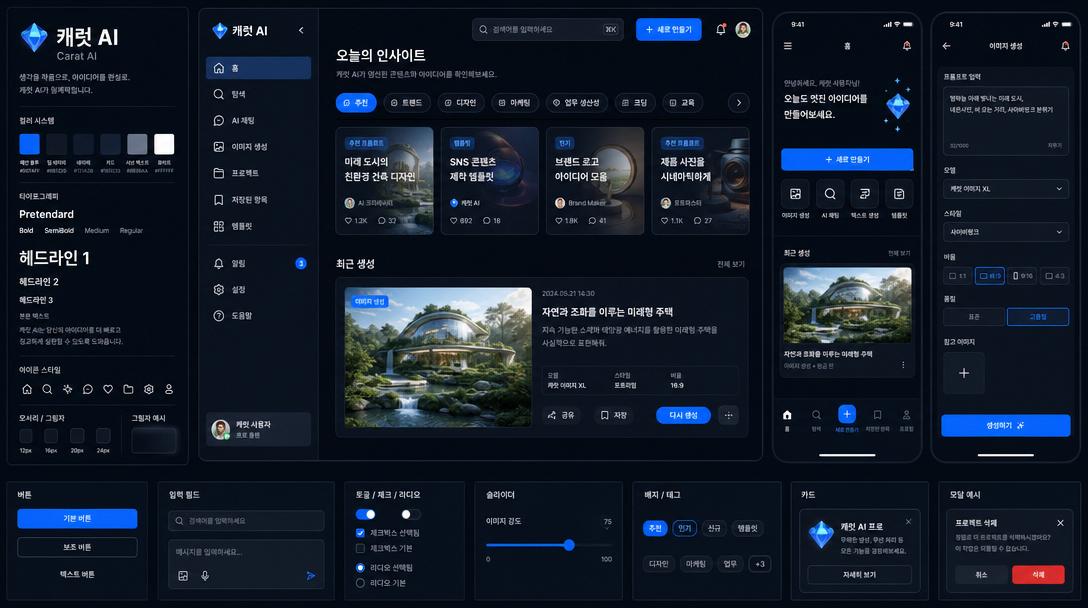
Task: Open 프로젝트 folder in desktop sidebar
Action: 258,173
